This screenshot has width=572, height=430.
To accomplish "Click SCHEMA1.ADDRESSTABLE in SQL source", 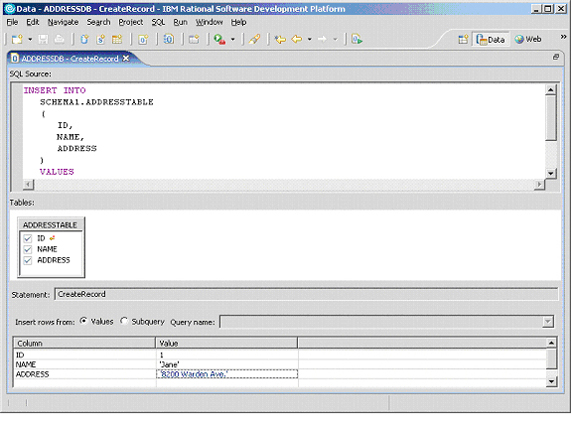I will pos(97,102).
